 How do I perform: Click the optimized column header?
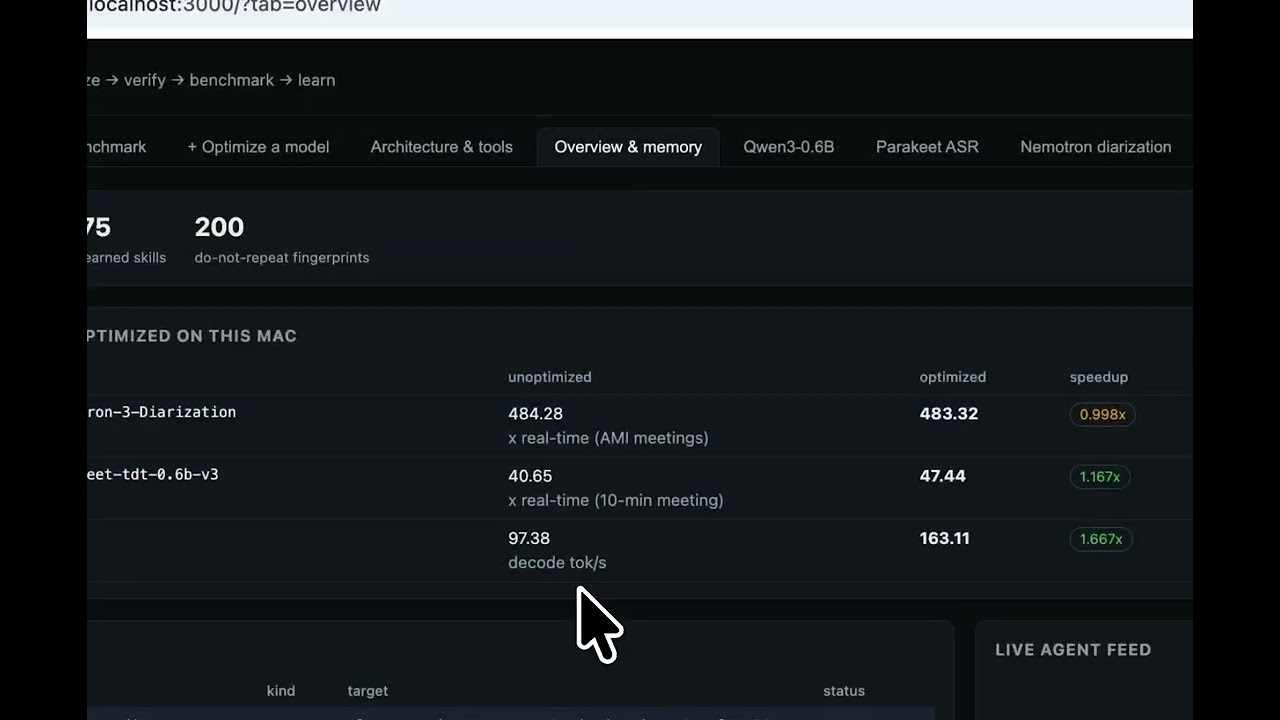[x=952, y=377]
